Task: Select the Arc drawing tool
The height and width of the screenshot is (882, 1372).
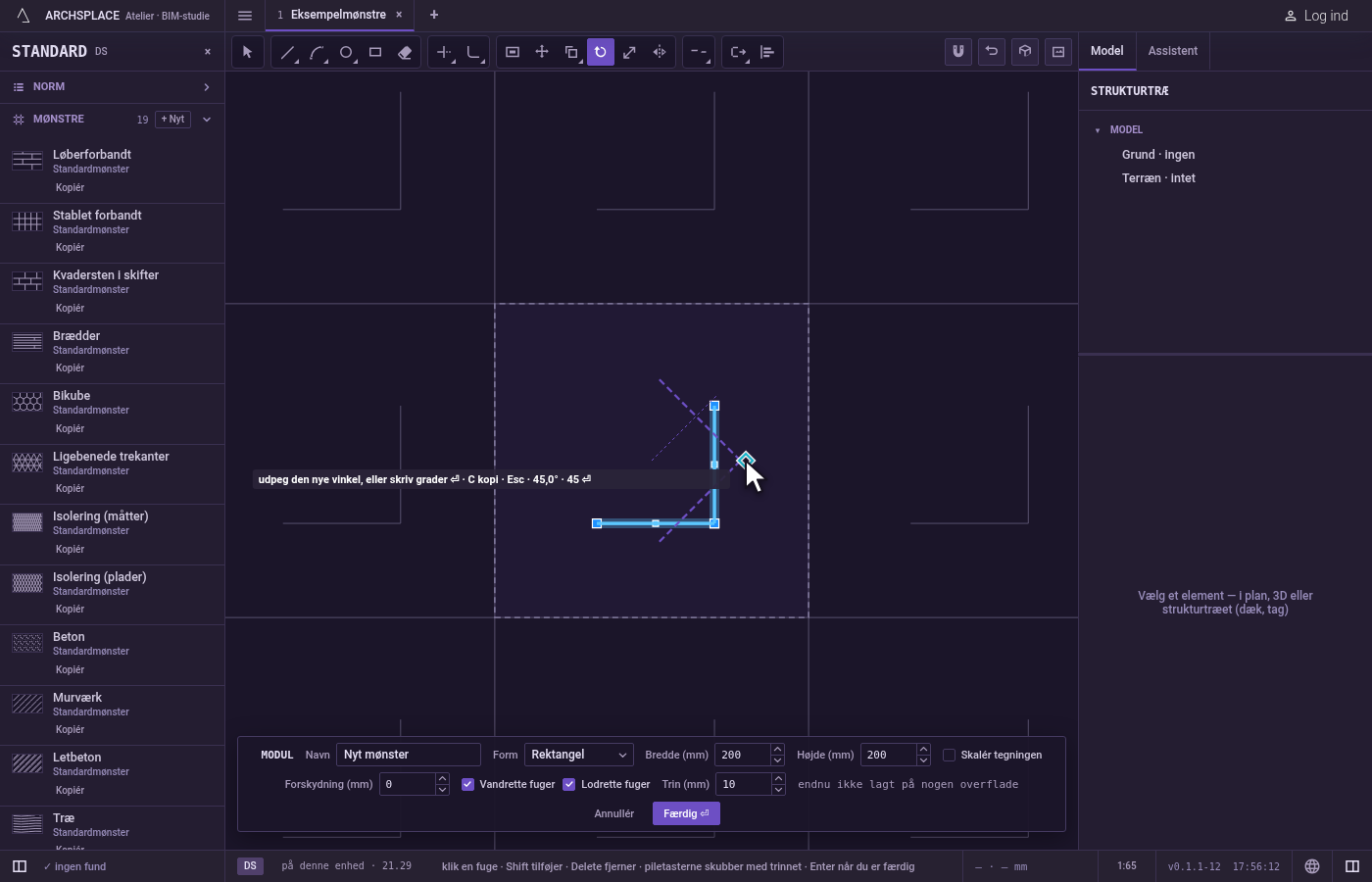Action: pyautogui.click(x=317, y=52)
